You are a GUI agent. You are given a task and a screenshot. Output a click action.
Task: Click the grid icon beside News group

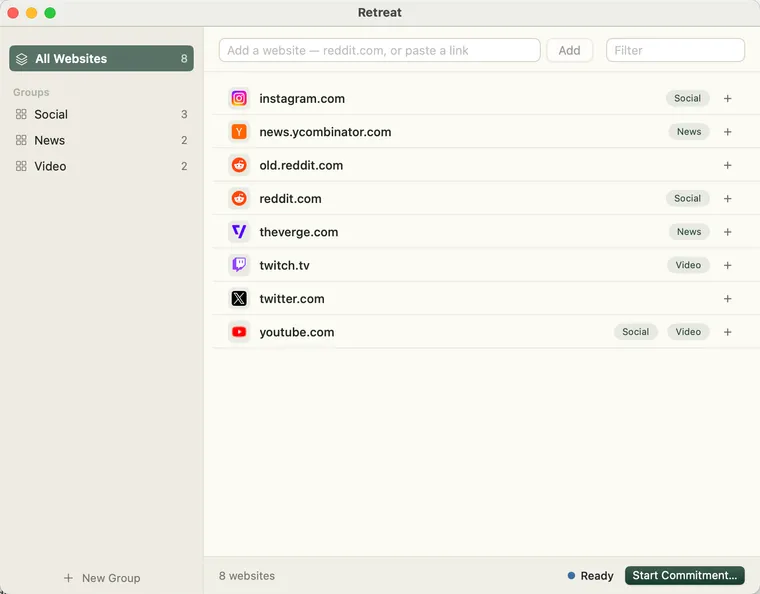pyautogui.click(x=21, y=140)
